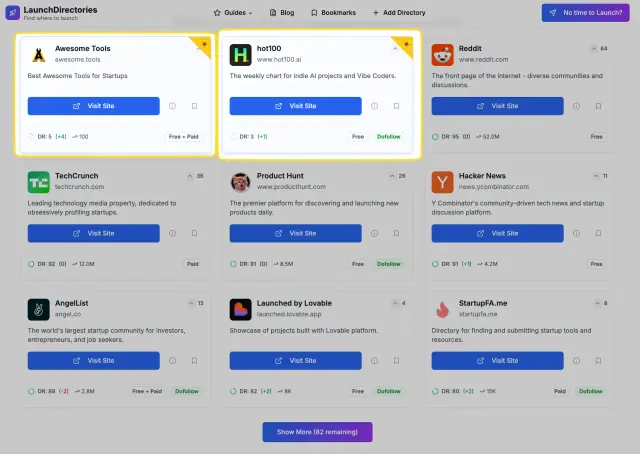Click the LaunchDirectories rocket logo icon
The height and width of the screenshot is (454, 640).
tap(13, 13)
